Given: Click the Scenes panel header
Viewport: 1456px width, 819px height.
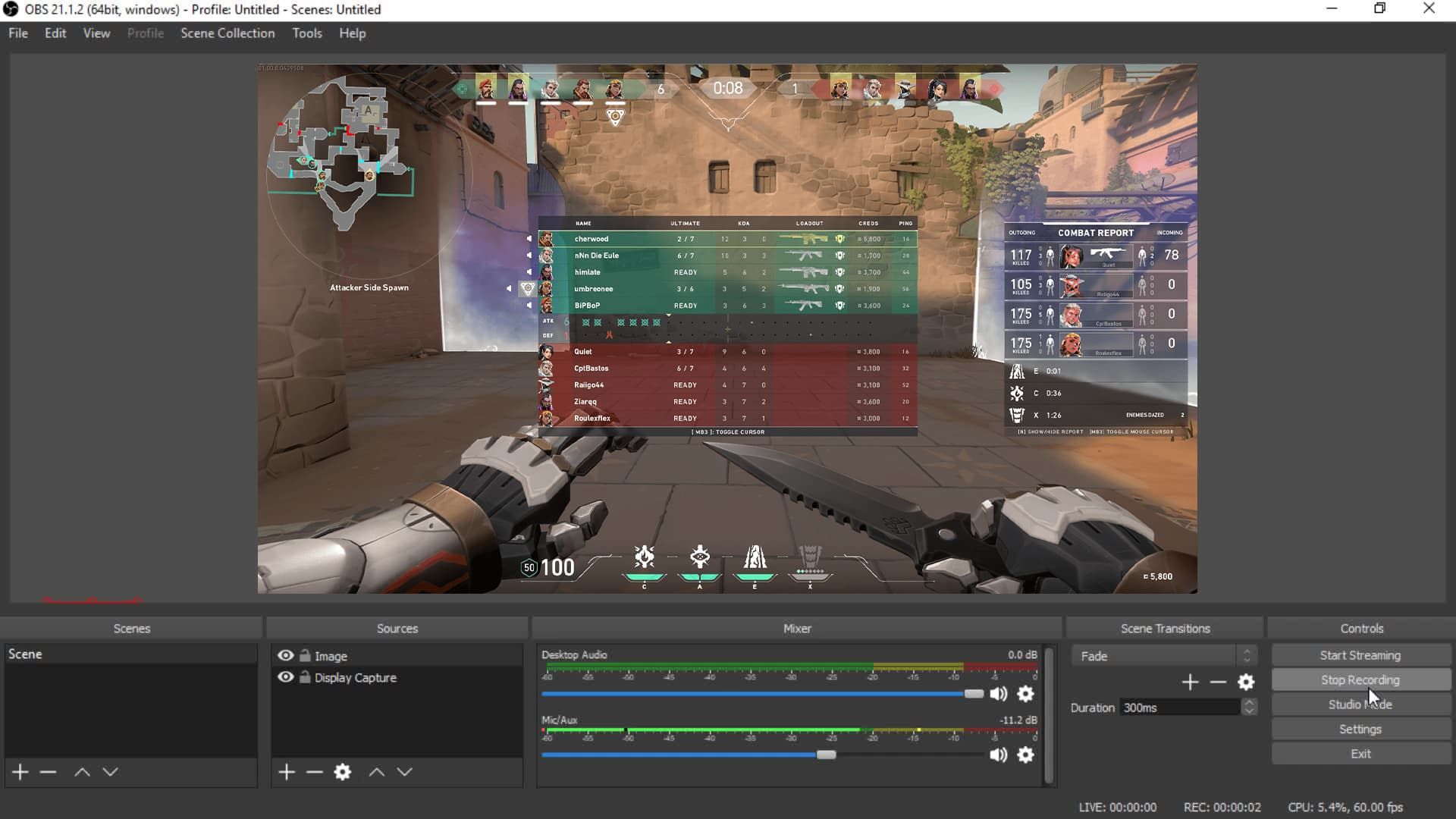Looking at the screenshot, I should pyautogui.click(x=132, y=629).
